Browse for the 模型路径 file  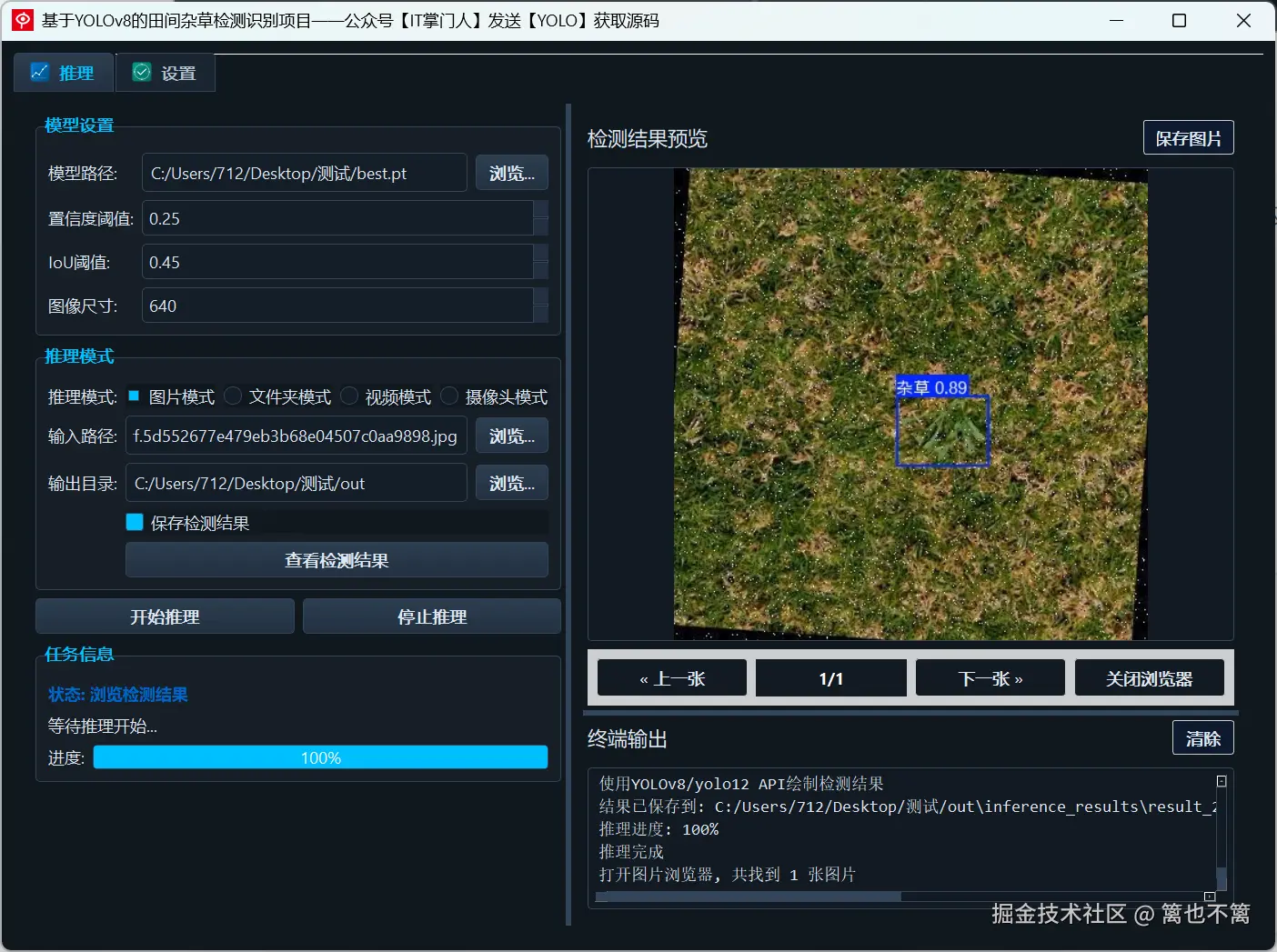tap(512, 173)
